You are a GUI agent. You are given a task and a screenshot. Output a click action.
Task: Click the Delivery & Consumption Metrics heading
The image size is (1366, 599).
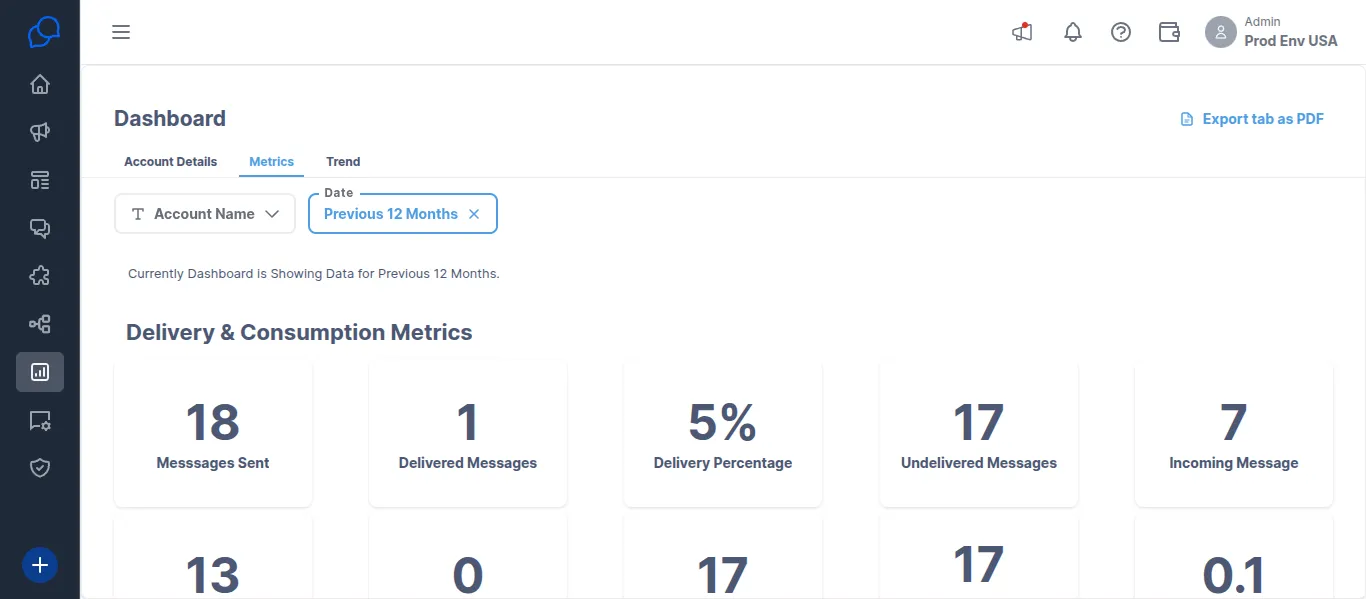pyautogui.click(x=299, y=333)
